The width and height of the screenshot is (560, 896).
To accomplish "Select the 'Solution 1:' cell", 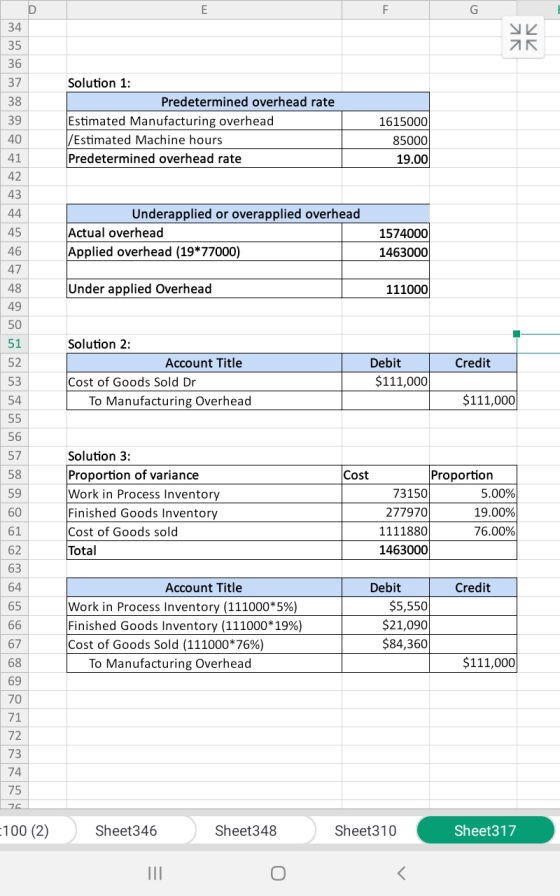I will pos(204,83).
